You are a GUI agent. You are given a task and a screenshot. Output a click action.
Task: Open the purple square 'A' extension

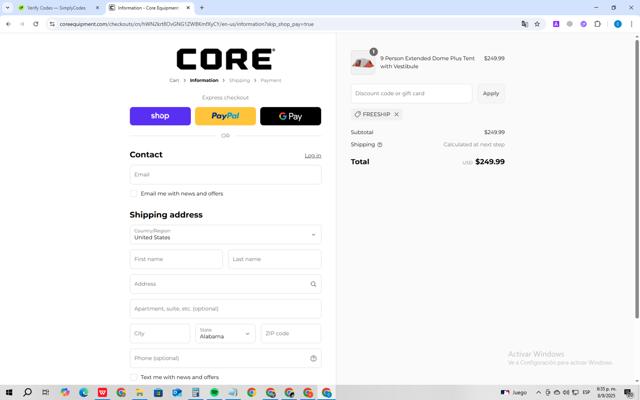pos(556,24)
